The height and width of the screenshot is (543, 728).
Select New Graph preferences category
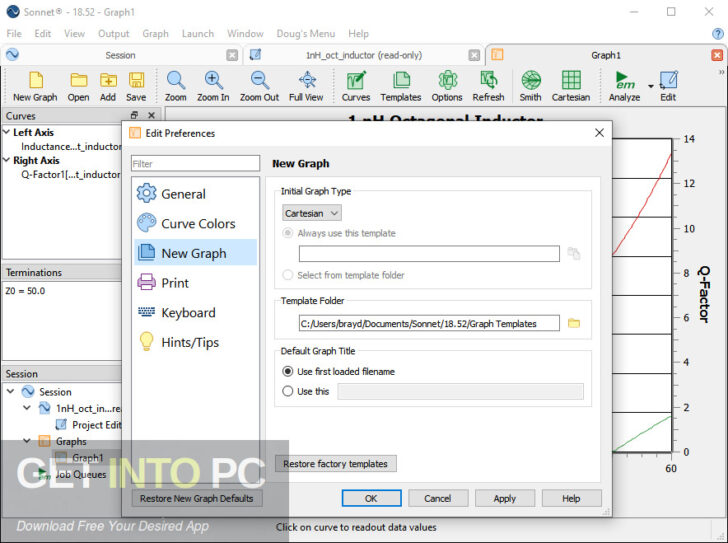click(195, 253)
